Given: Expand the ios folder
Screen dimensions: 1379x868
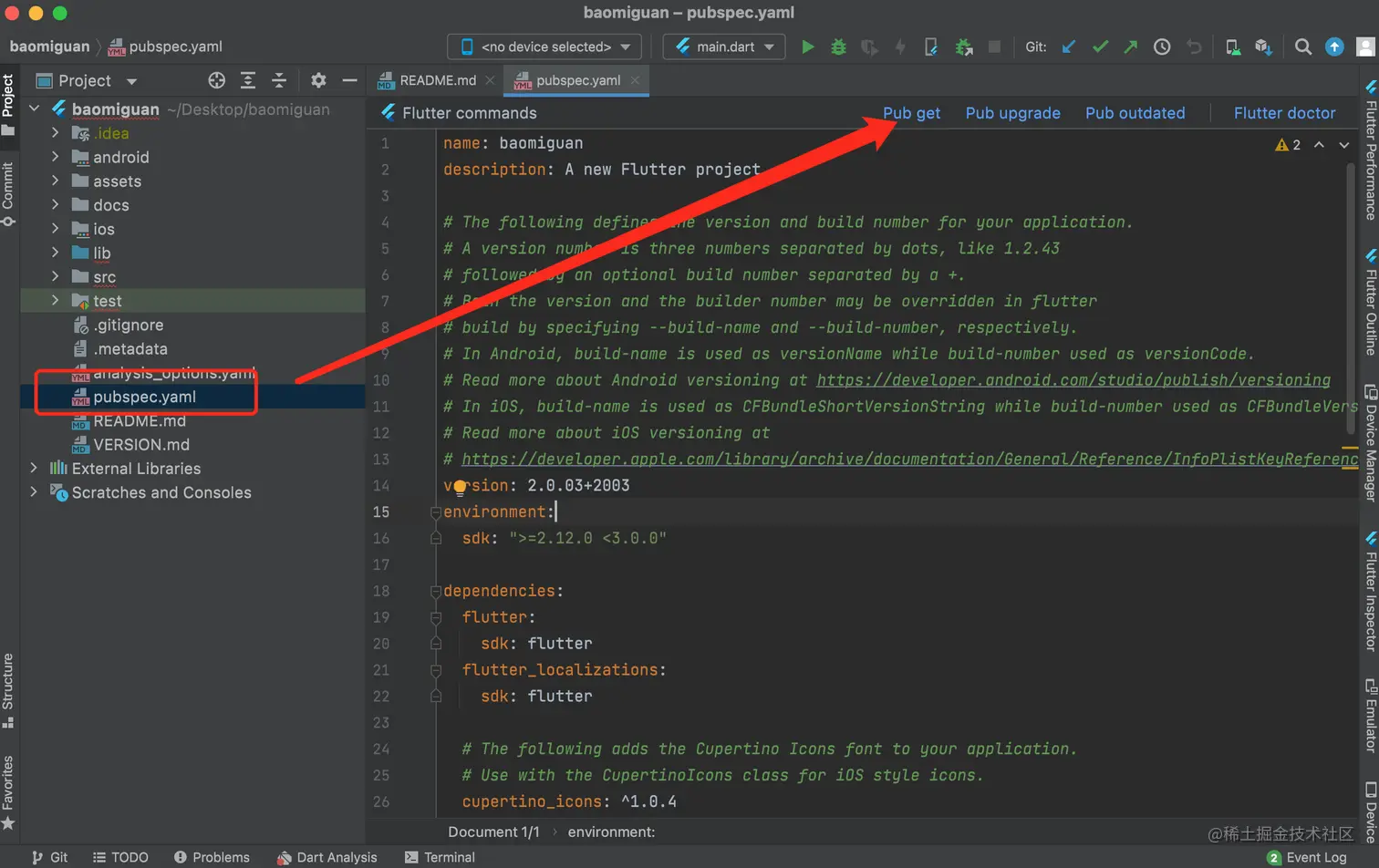Looking at the screenshot, I should [55, 229].
